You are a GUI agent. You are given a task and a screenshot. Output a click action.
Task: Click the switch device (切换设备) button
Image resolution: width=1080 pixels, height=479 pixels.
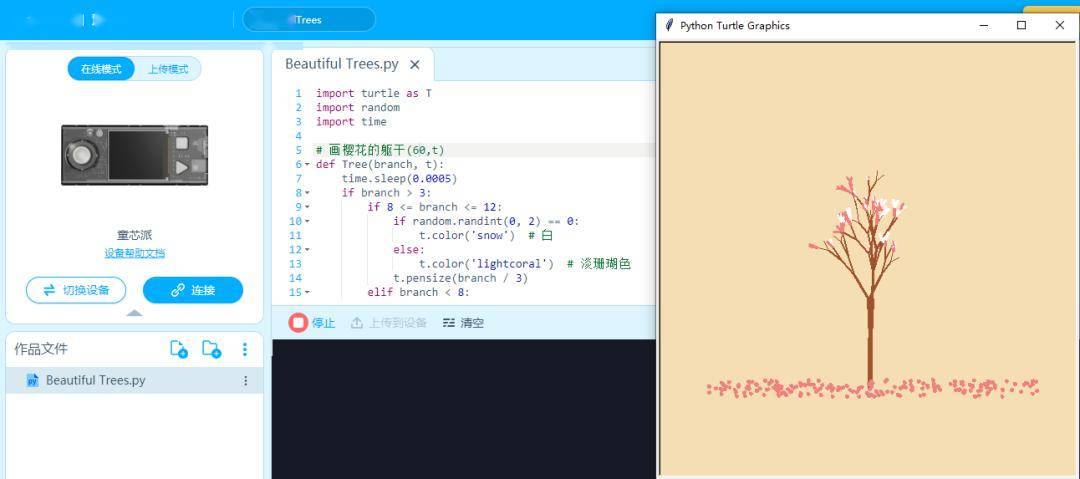(x=76, y=290)
